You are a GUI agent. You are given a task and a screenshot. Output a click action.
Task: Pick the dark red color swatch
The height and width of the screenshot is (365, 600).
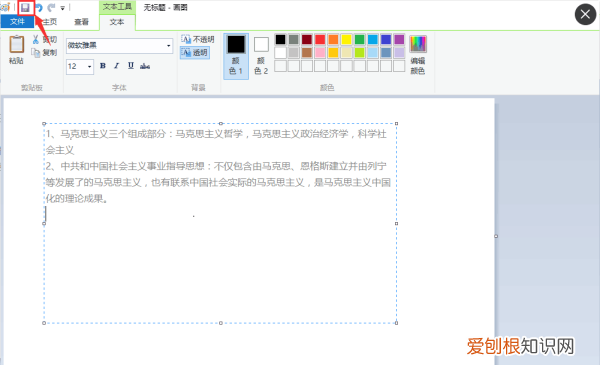point(307,39)
